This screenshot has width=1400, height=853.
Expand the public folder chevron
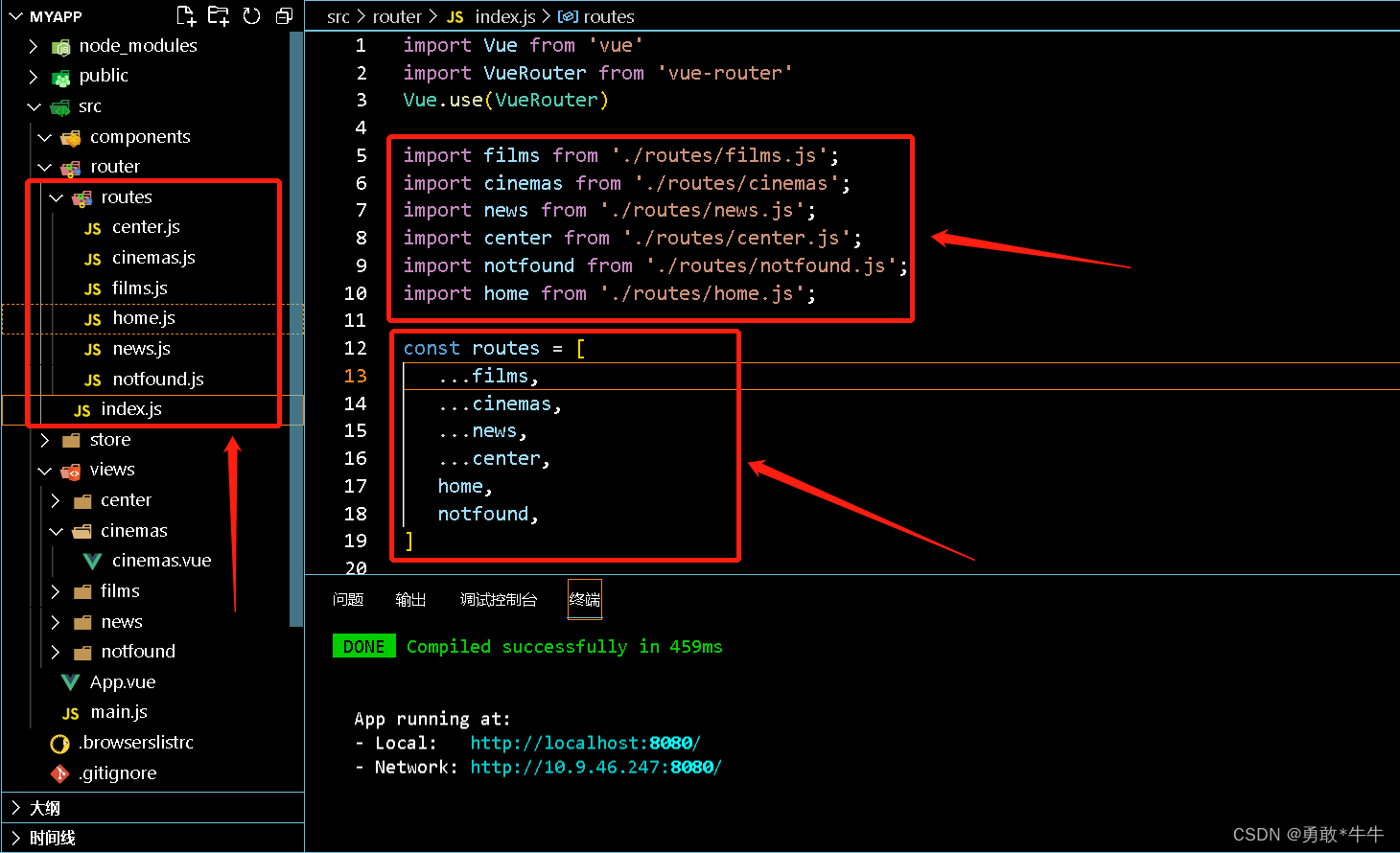[34, 77]
